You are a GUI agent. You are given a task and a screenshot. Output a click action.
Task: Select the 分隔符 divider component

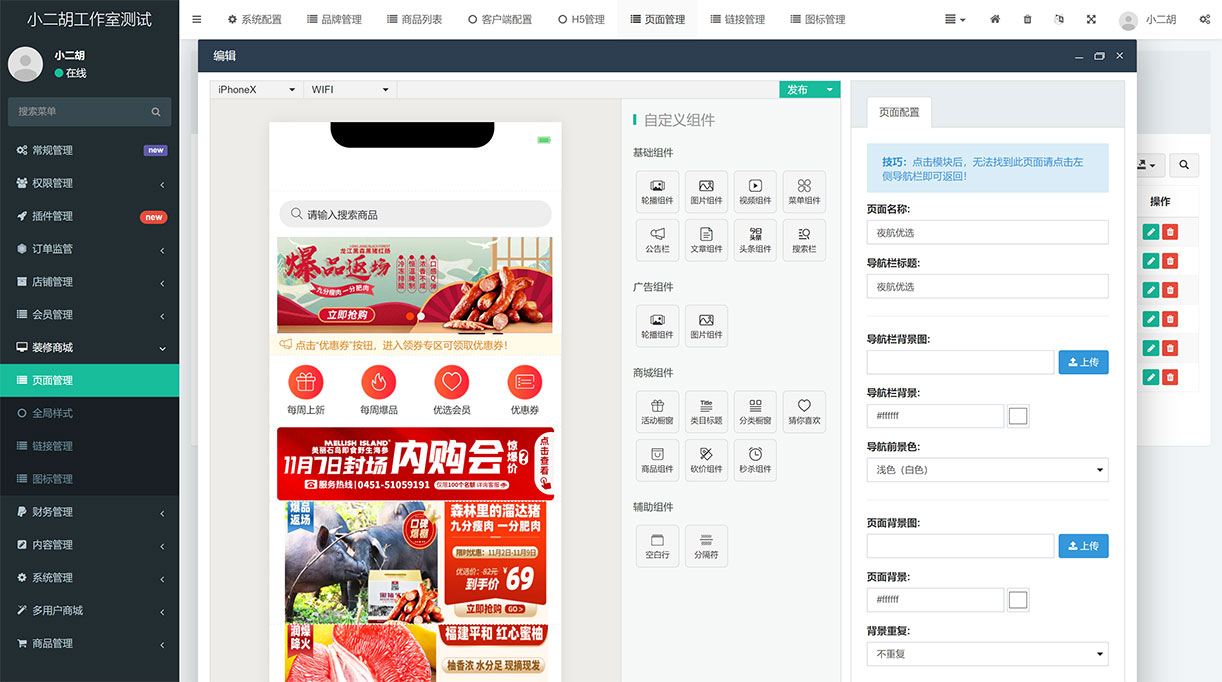pyautogui.click(x=707, y=545)
